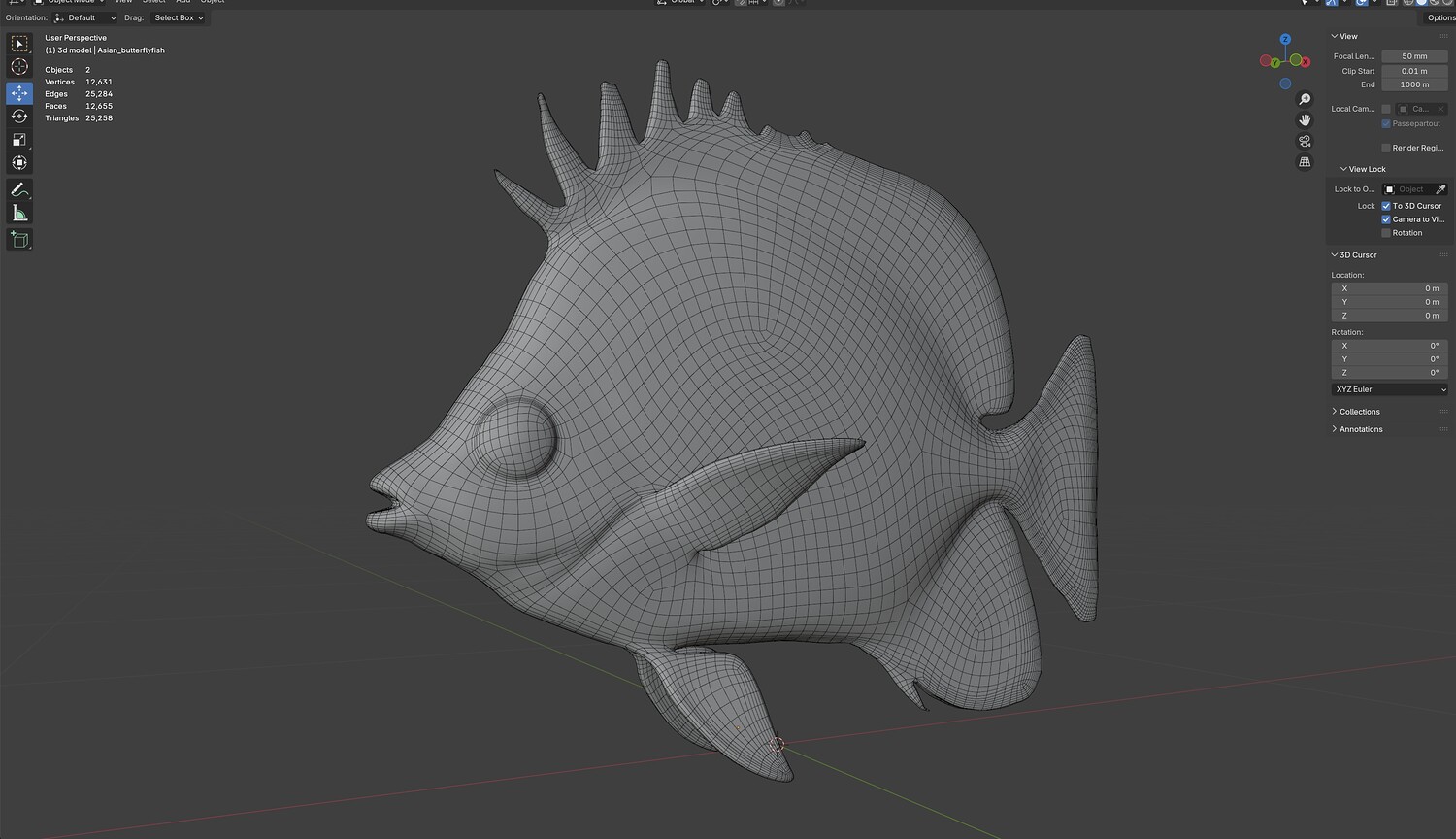
Task: Activate the Rotate tool
Action: point(19,117)
